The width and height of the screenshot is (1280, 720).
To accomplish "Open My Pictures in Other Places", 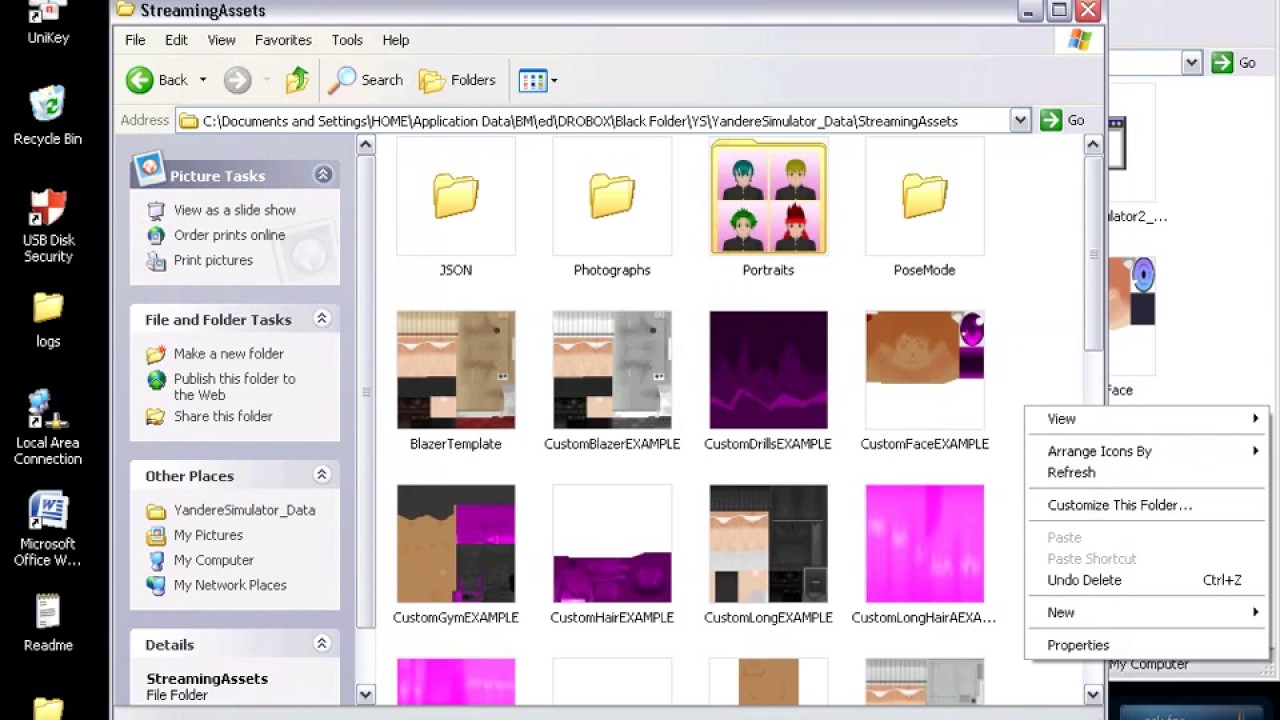I will coord(208,535).
